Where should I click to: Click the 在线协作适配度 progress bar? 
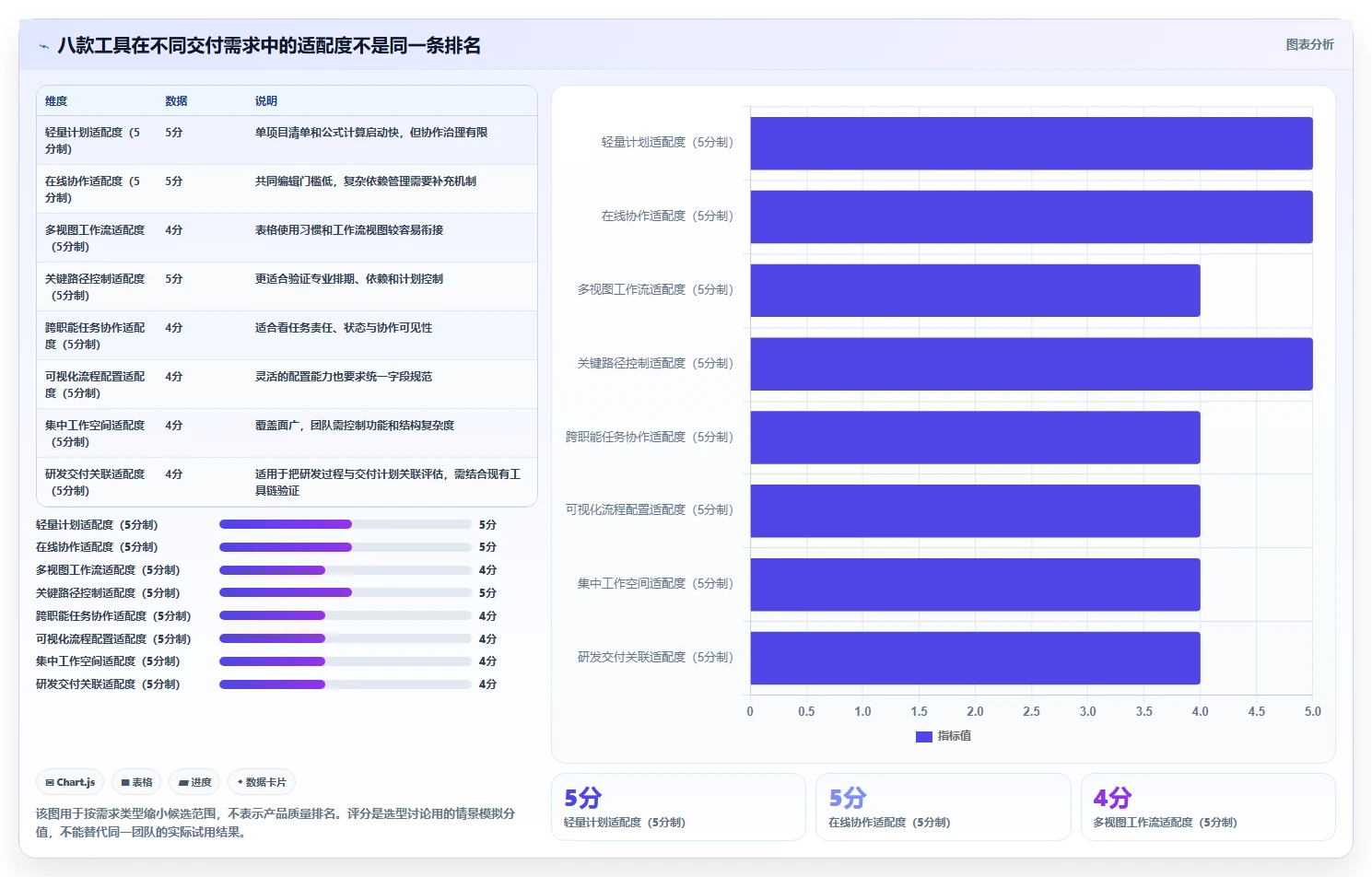[x=346, y=547]
